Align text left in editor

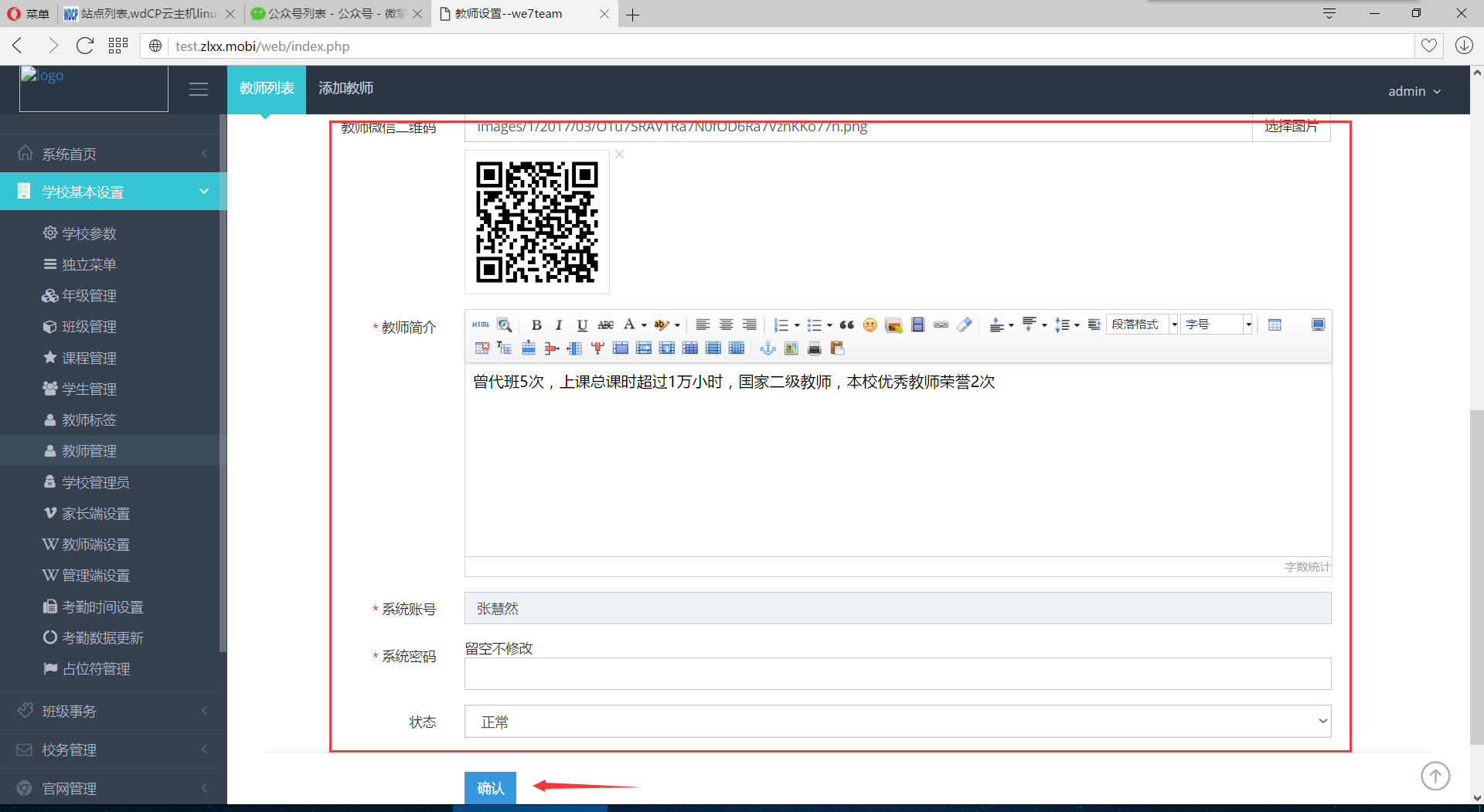coord(703,325)
